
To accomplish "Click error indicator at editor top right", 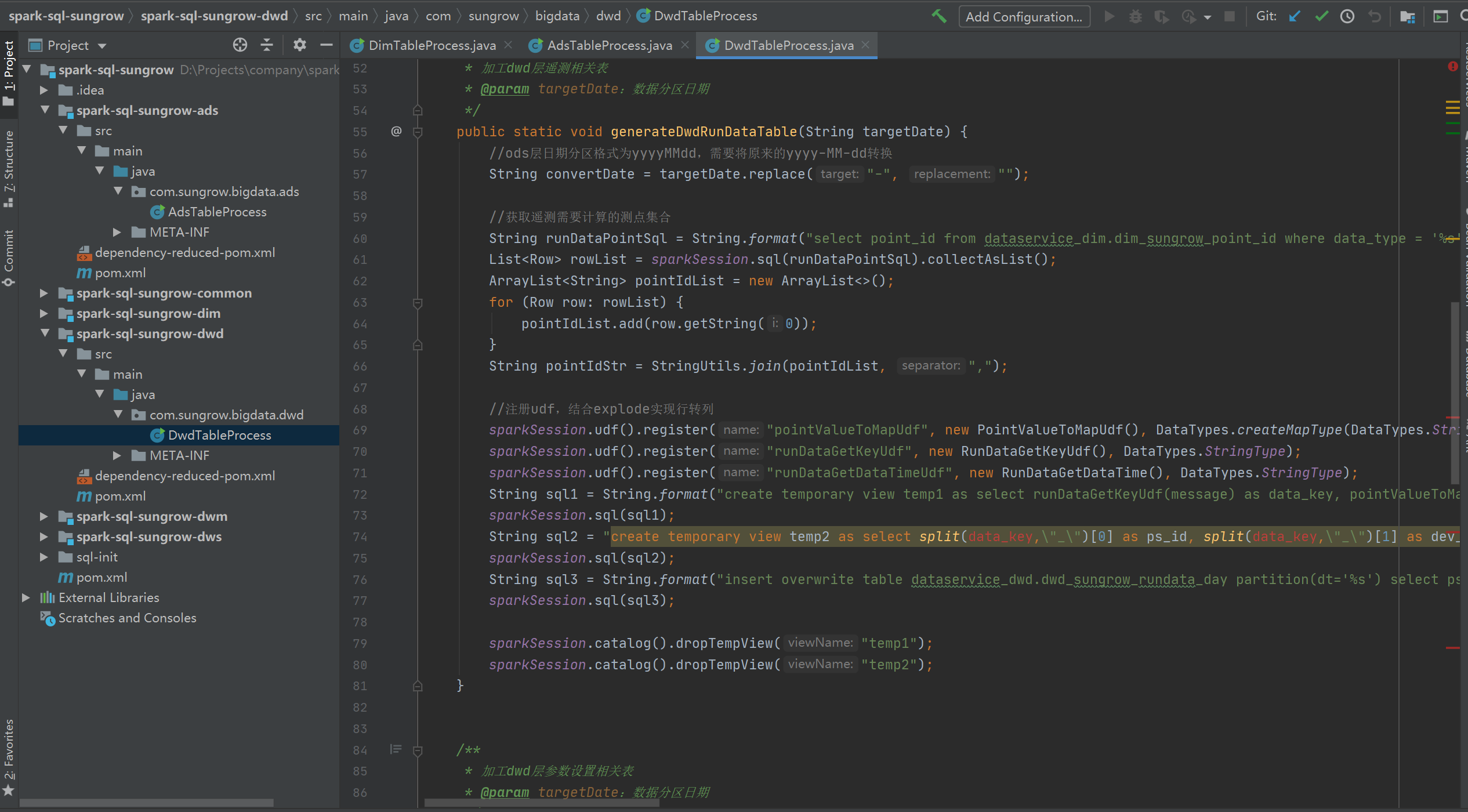I will point(1452,67).
